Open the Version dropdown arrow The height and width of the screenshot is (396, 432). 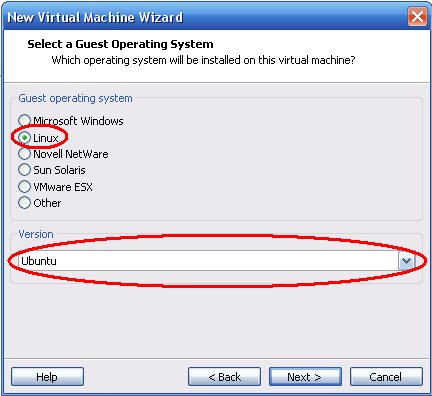click(x=406, y=261)
